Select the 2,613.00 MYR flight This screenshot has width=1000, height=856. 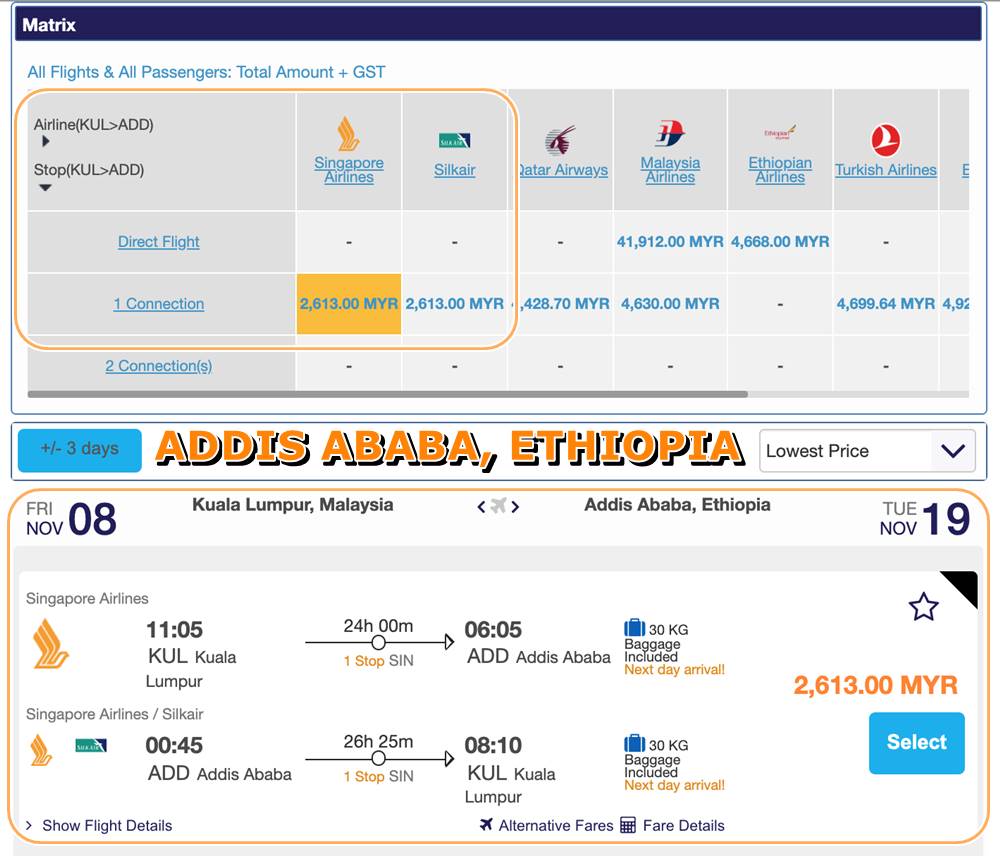click(x=916, y=742)
